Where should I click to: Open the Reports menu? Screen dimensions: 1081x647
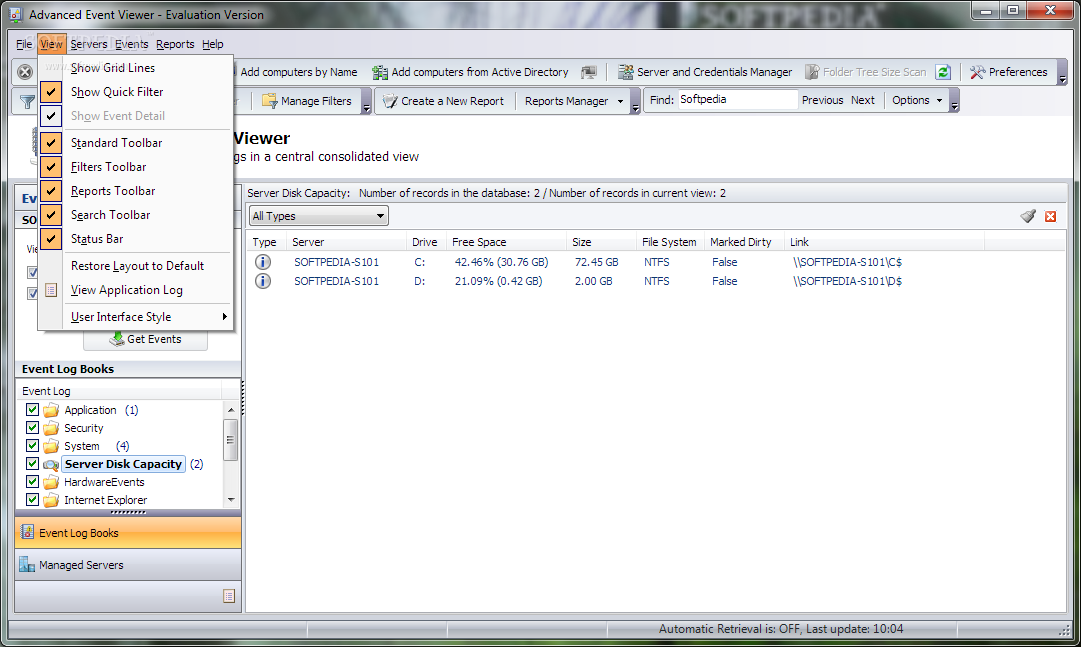(175, 44)
